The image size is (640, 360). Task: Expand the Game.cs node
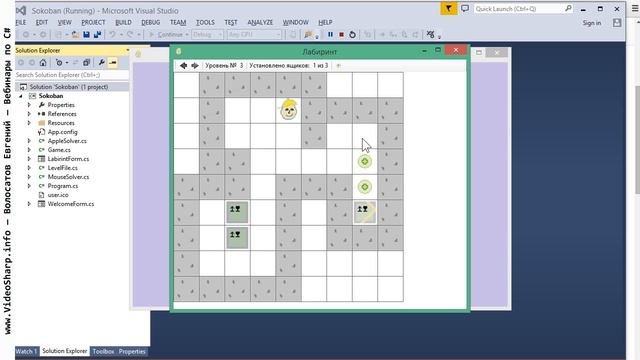coord(29,150)
